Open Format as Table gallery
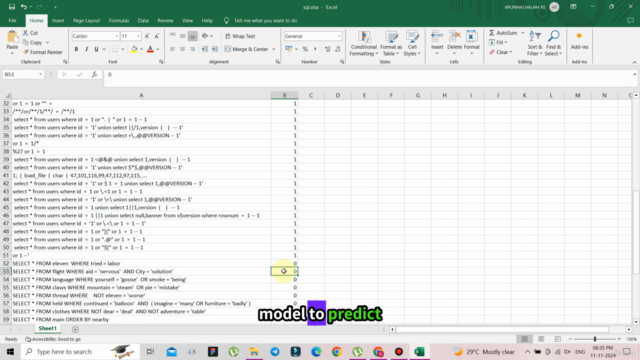This screenshot has width=640, height=360. click(x=391, y=43)
